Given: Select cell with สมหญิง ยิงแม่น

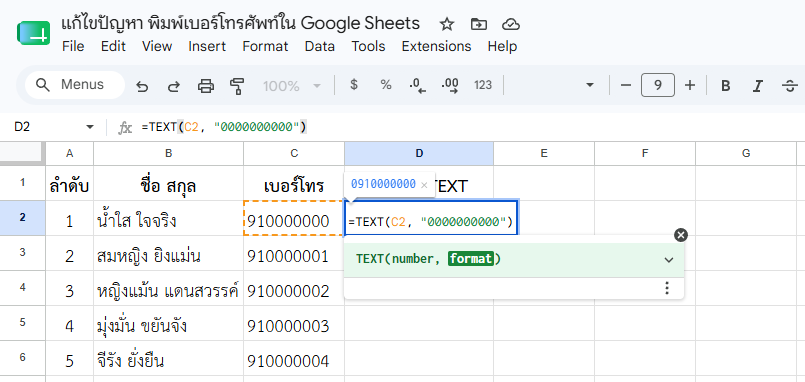Looking at the screenshot, I should (168, 253).
